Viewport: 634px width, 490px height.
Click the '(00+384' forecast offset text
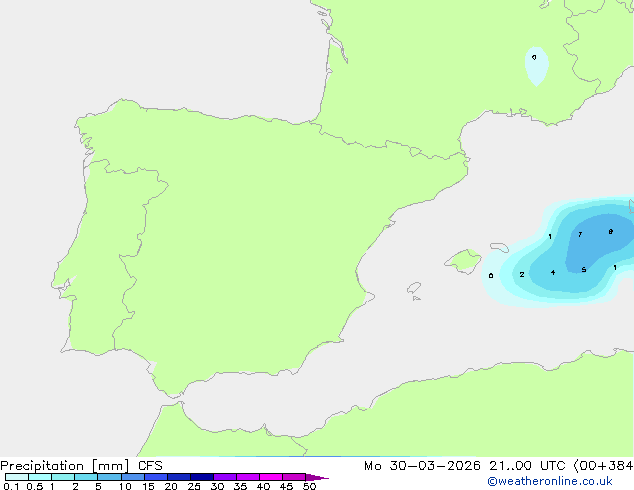pos(603,466)
